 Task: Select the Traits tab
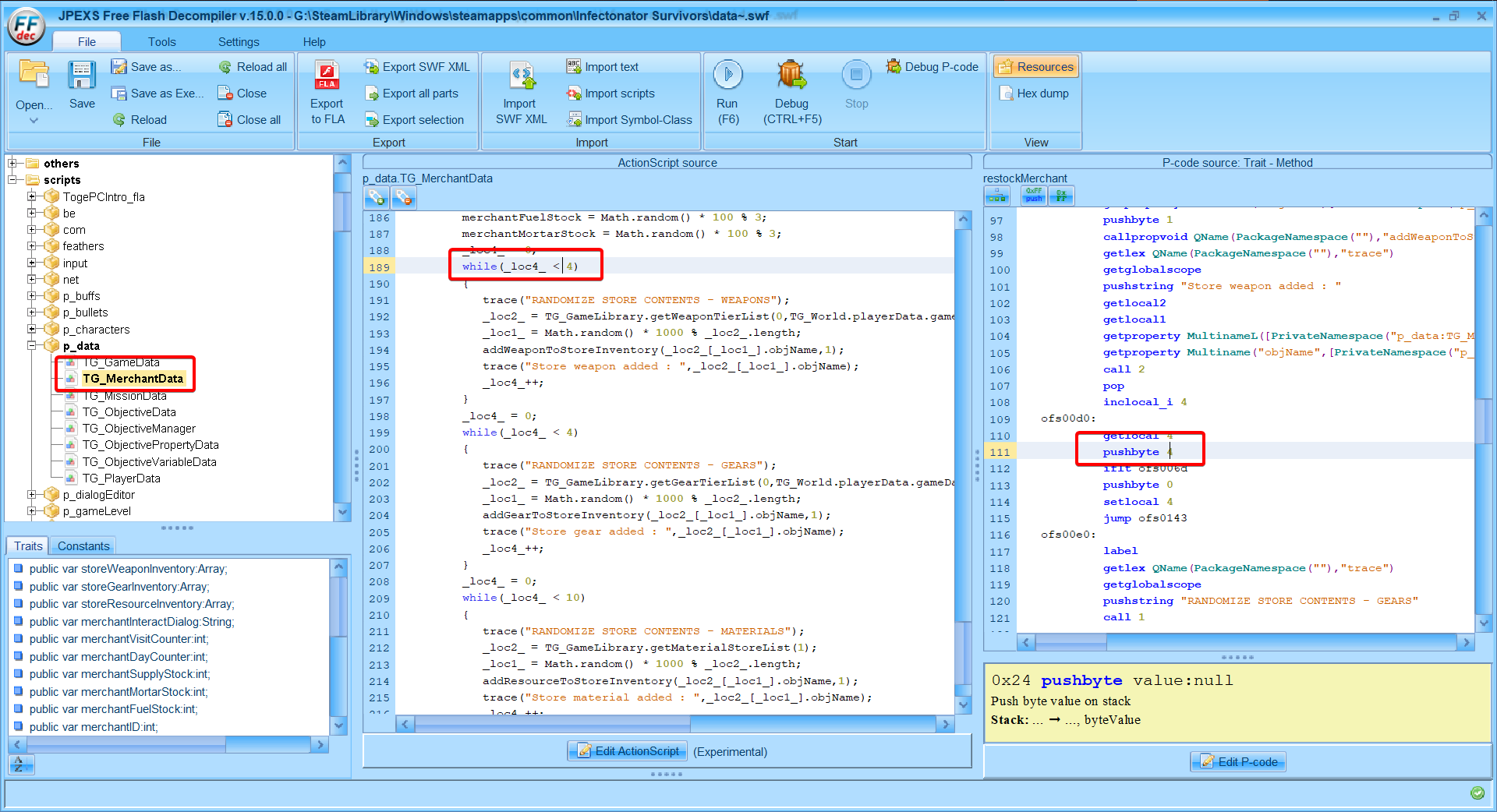tap(28, 546)
